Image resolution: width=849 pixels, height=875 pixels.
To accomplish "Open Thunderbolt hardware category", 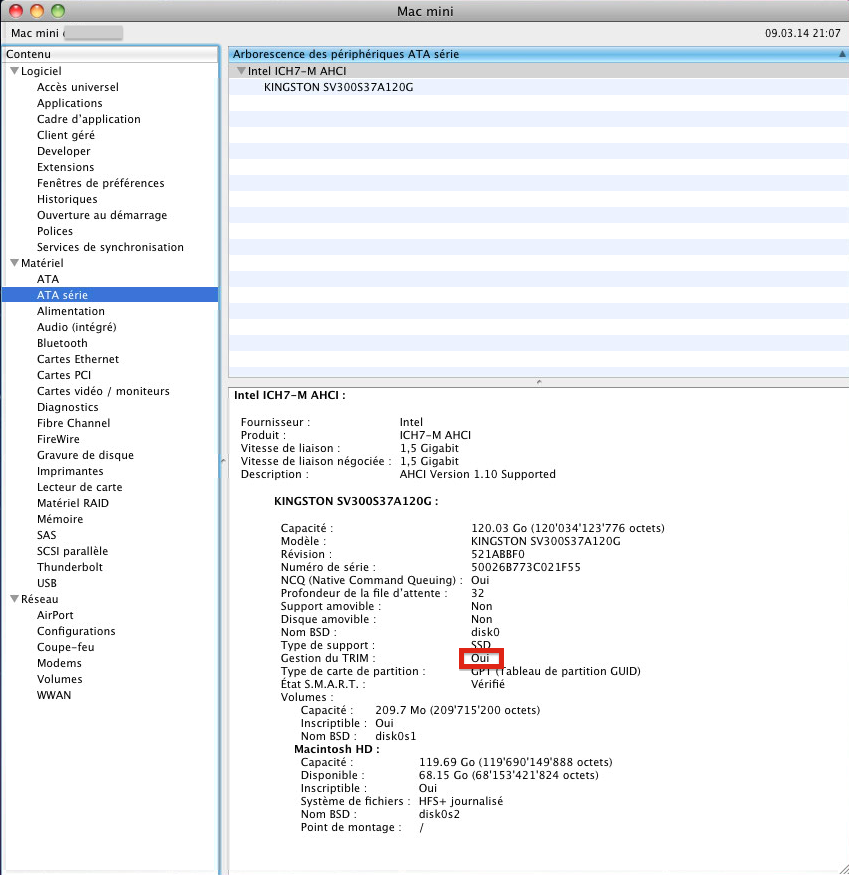I will 70,567.
